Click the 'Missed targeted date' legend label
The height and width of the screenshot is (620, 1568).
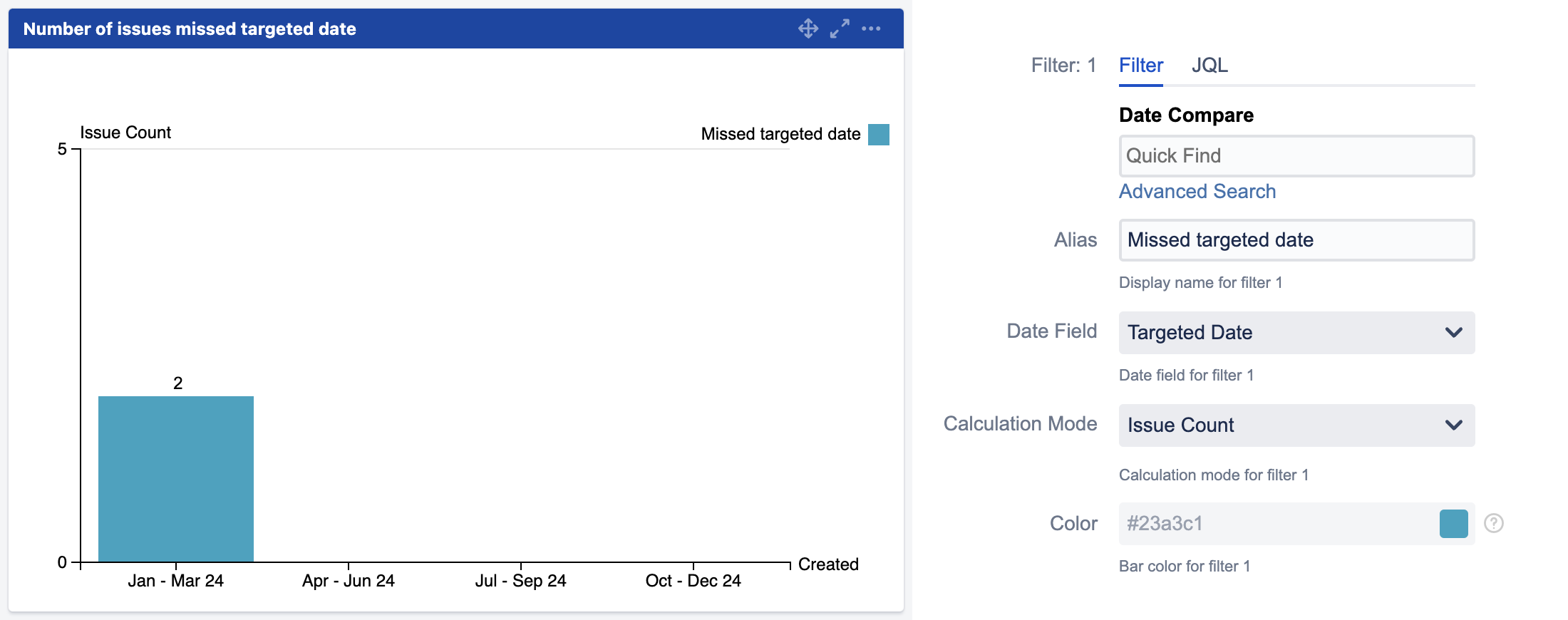tap(780, 134)
